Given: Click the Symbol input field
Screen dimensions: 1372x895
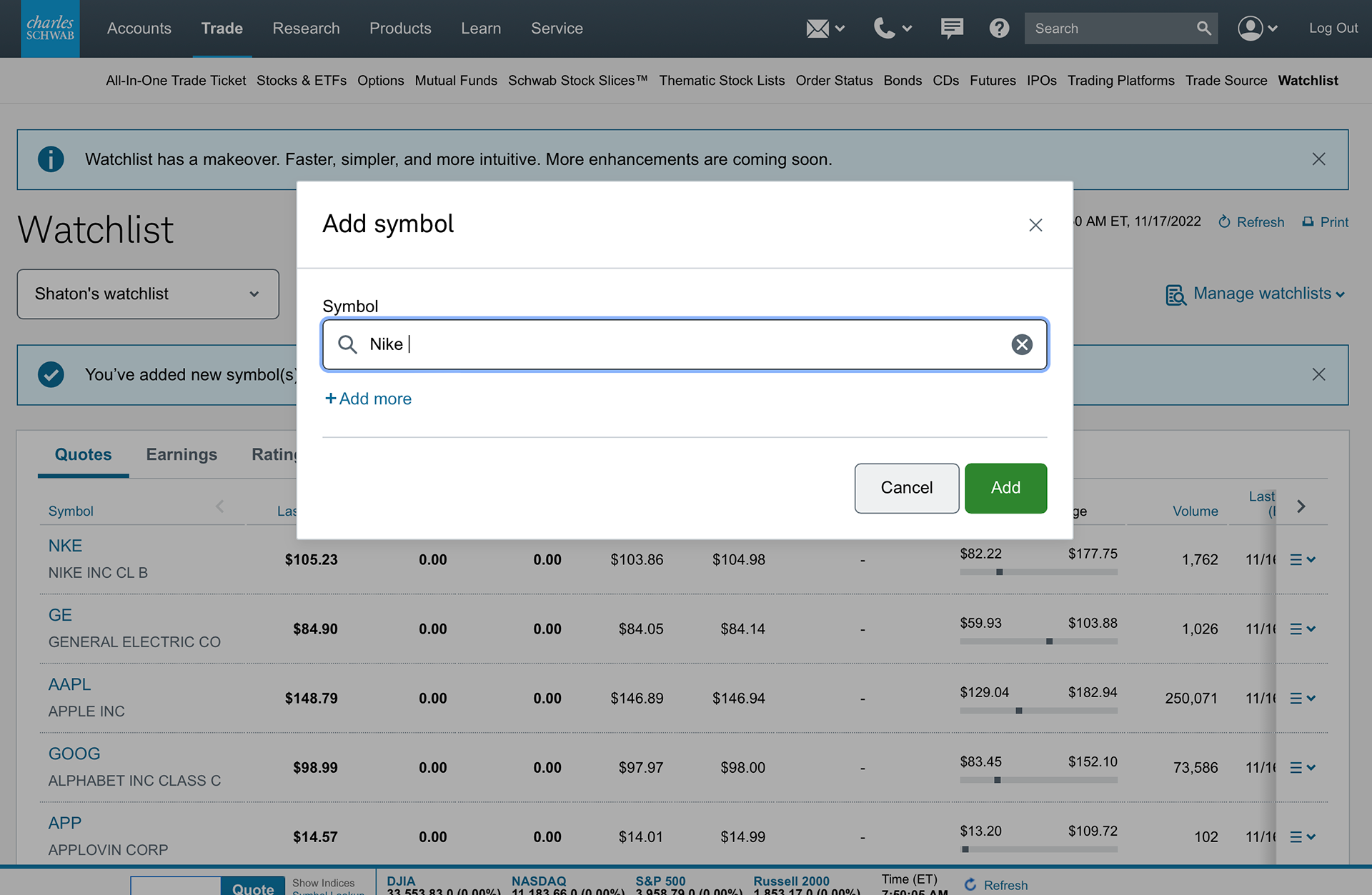Looking at the screenshot, I should click(685, 344).
